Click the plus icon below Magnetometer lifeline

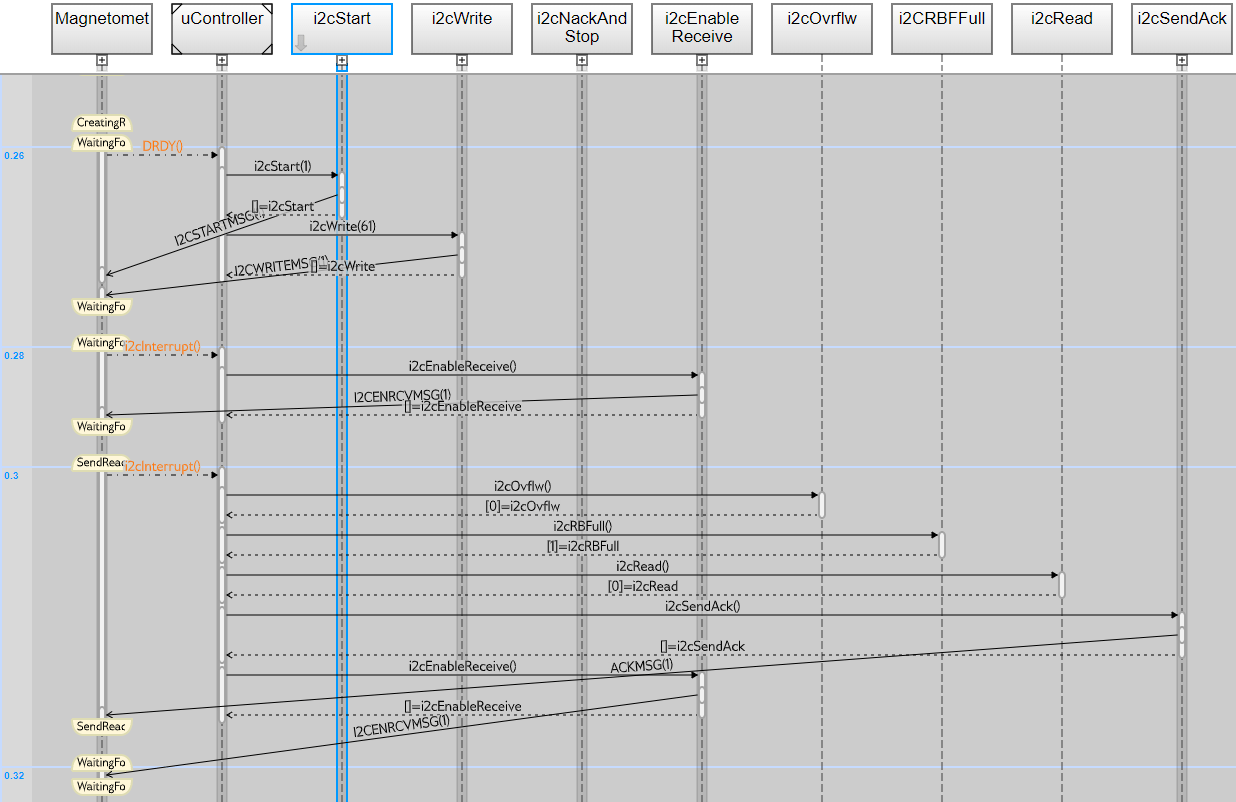(101, 61)
